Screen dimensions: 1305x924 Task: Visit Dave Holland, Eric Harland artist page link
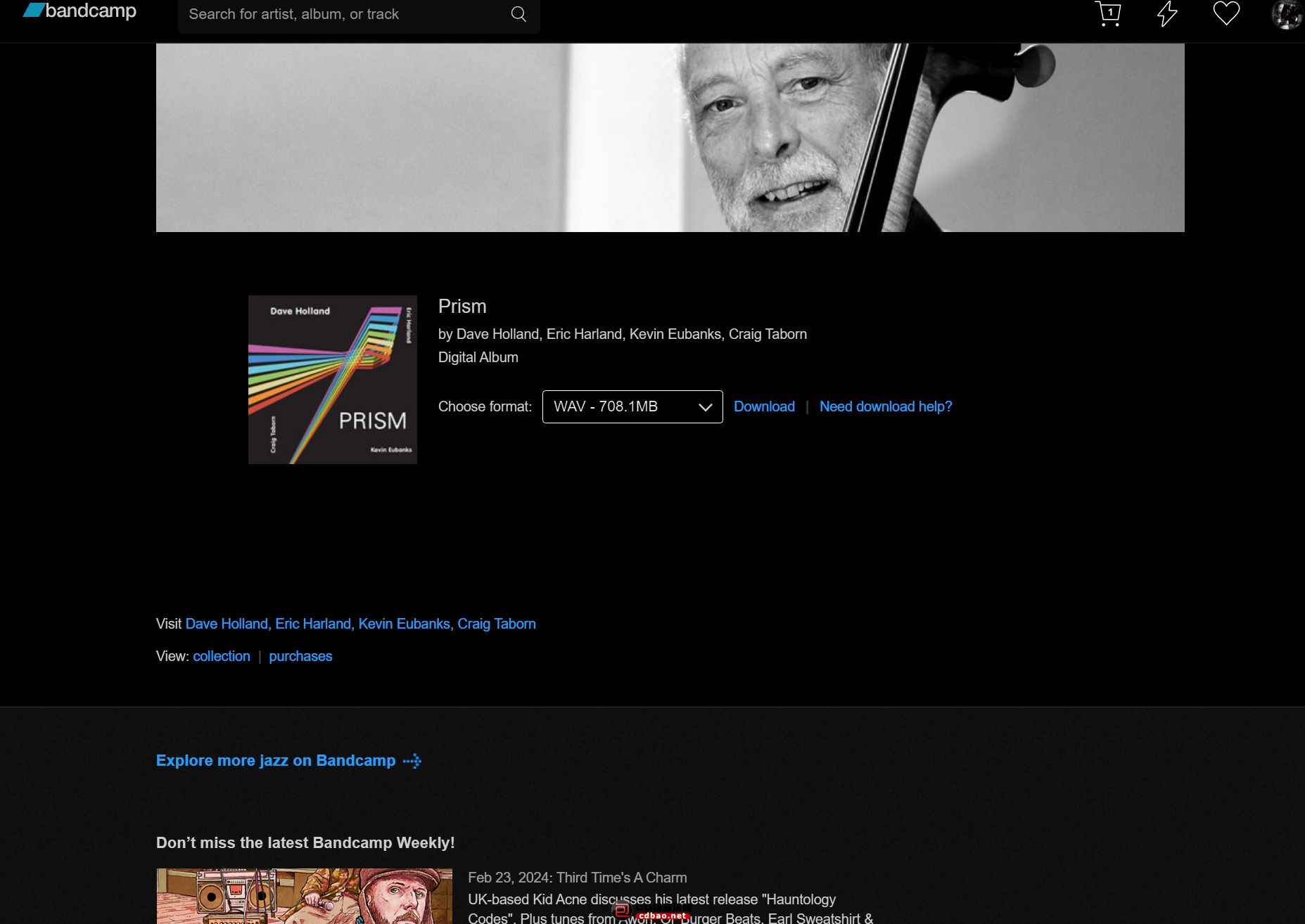click(360, 624)
